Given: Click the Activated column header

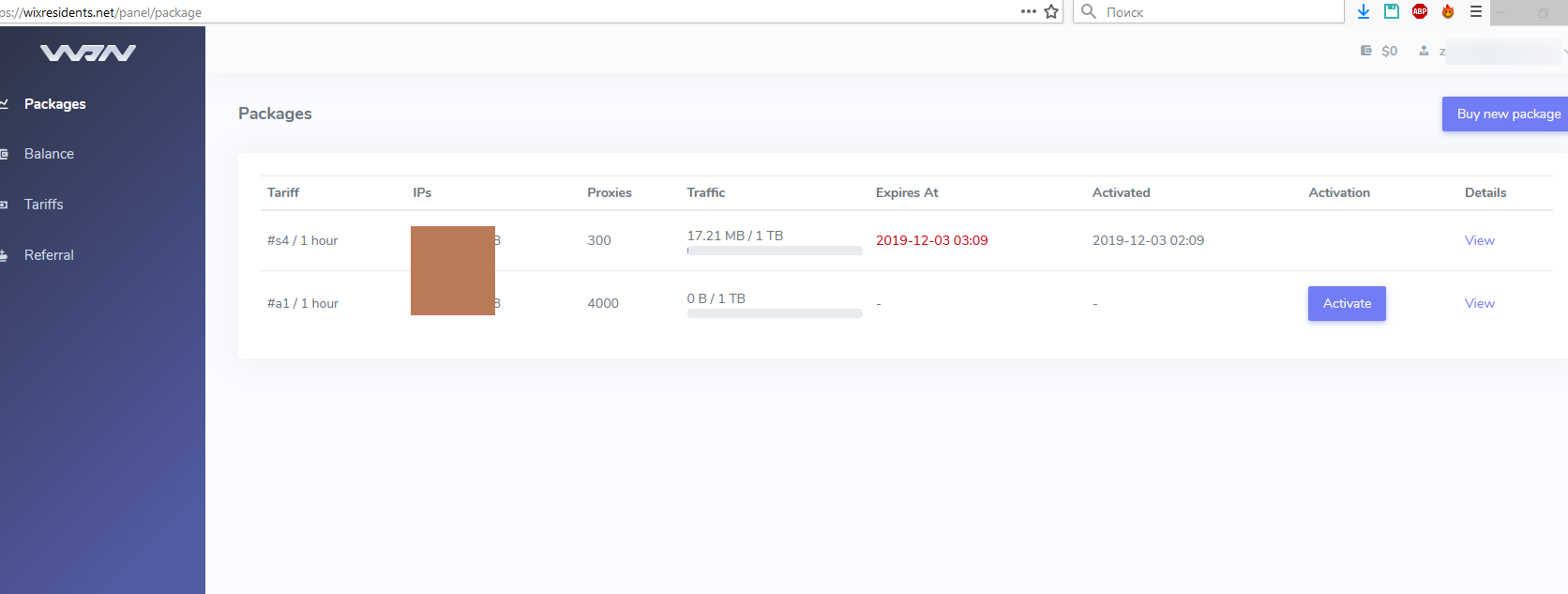Looking at the screenshot, I should 1122,192.
